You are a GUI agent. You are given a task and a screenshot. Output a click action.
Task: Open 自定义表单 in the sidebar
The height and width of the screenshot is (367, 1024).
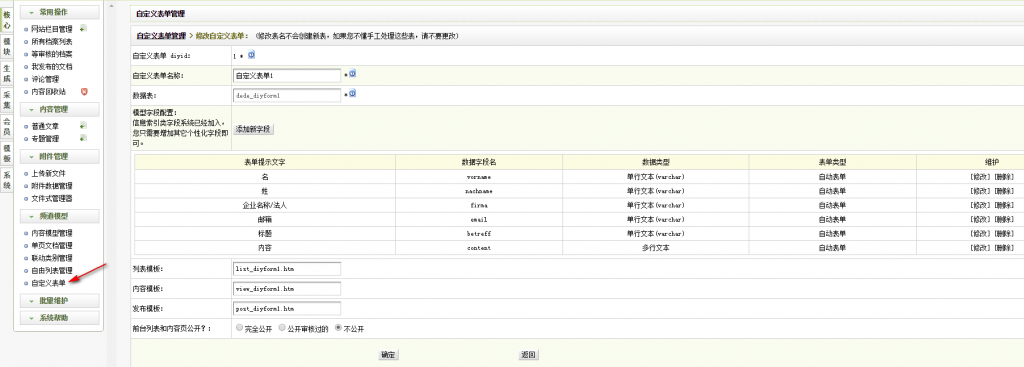(x=48, y=283)
